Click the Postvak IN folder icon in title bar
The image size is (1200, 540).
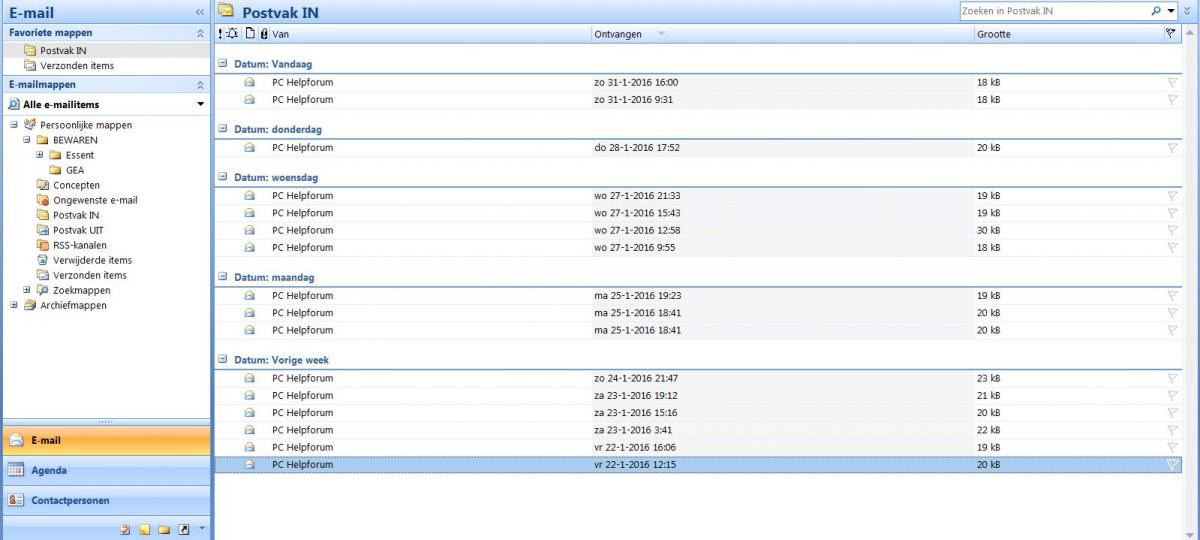[x=226, y=12]
